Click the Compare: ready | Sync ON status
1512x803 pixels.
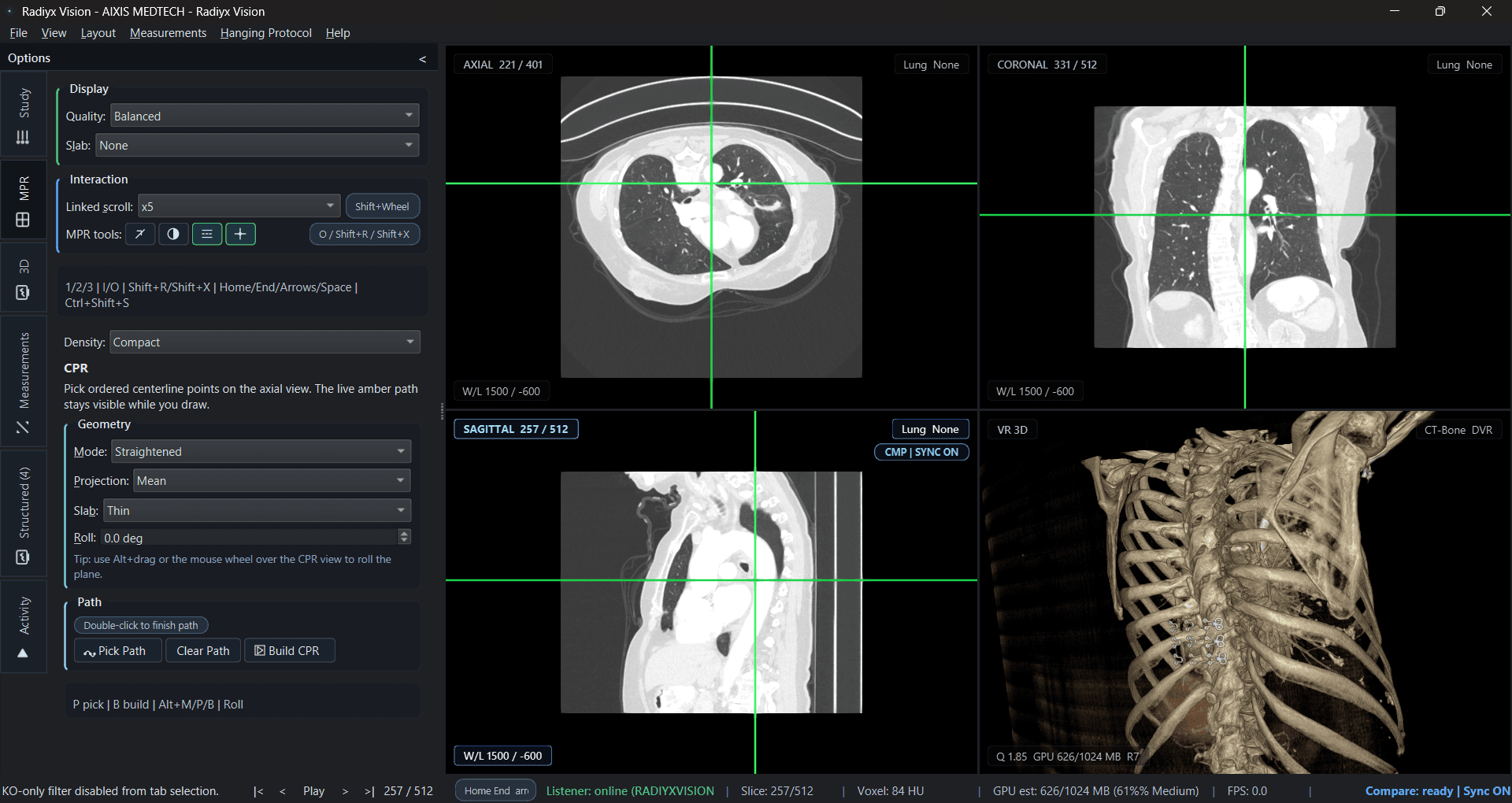[x=1437, y=791]
